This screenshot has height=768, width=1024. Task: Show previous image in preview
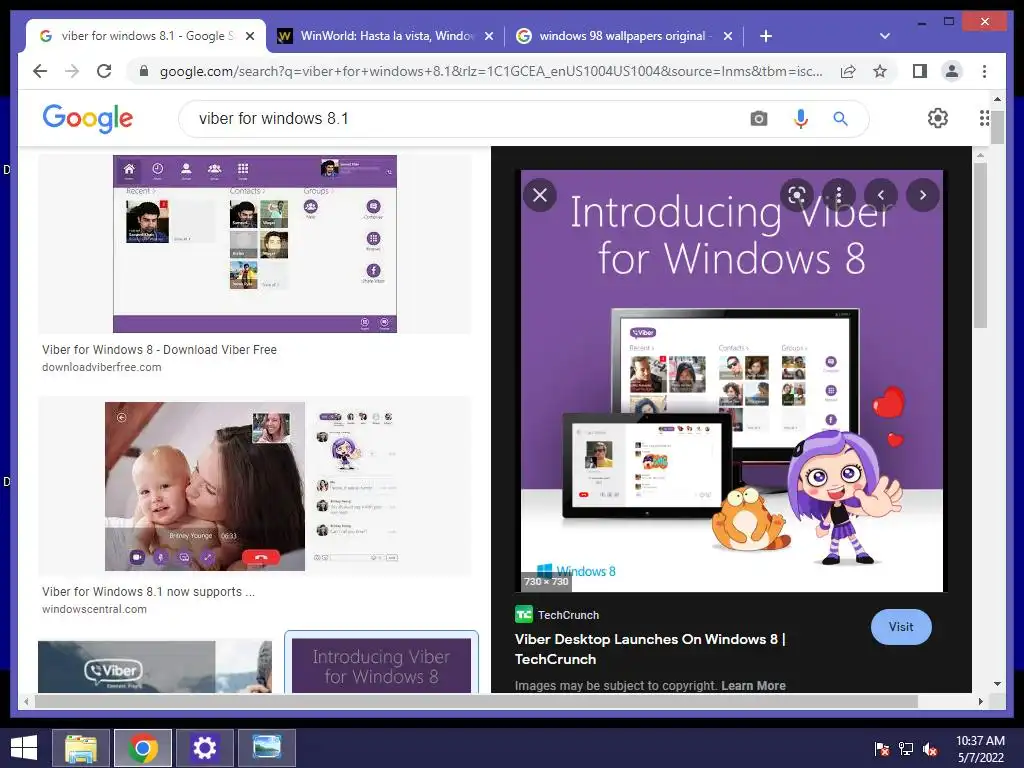coord(880,195)
